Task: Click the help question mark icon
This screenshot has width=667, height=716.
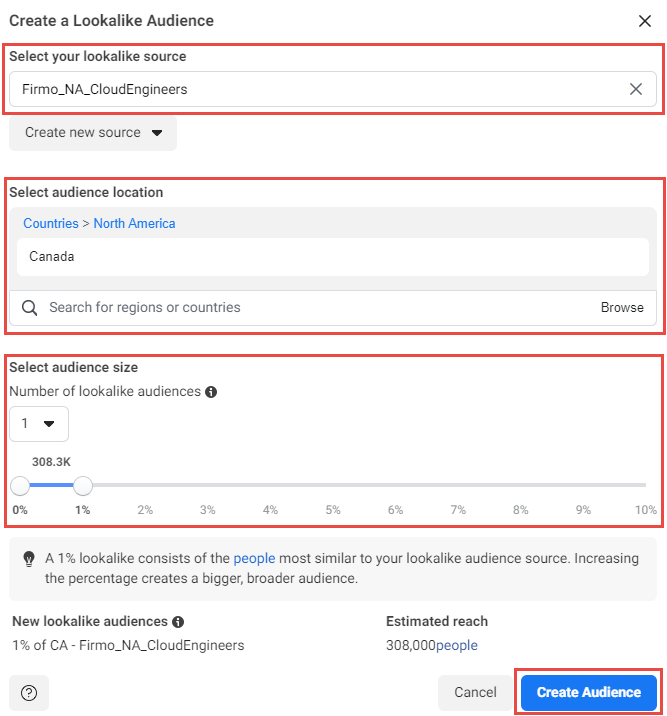Action: 29,692
